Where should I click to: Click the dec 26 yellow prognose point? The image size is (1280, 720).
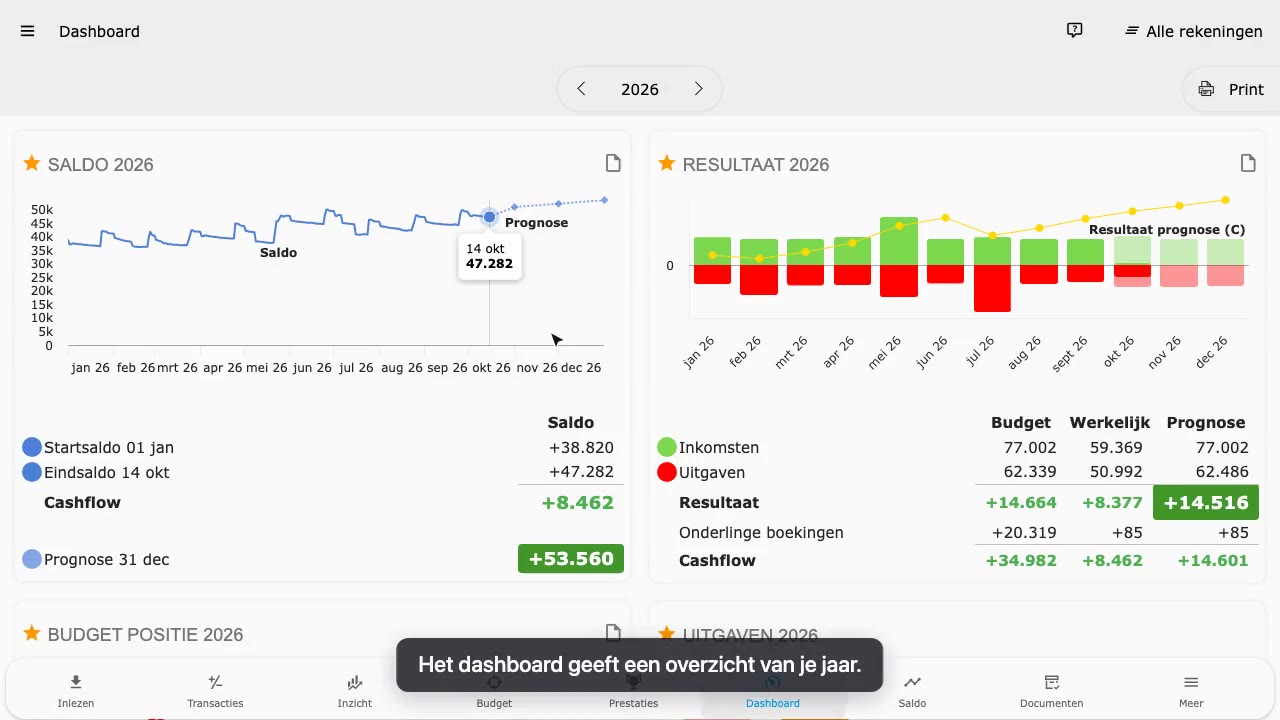click(1225, 200)
